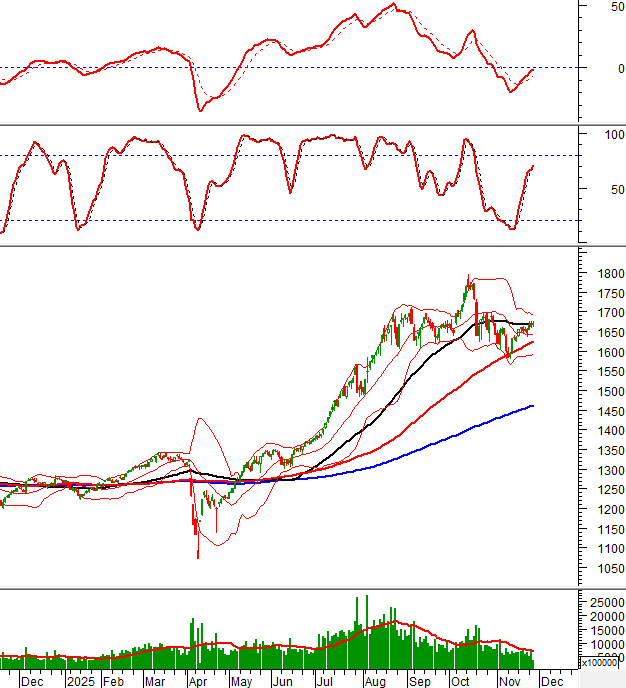Click the x100000 volume scale label
Screen dimensions: 626x688
coord(603,662)
